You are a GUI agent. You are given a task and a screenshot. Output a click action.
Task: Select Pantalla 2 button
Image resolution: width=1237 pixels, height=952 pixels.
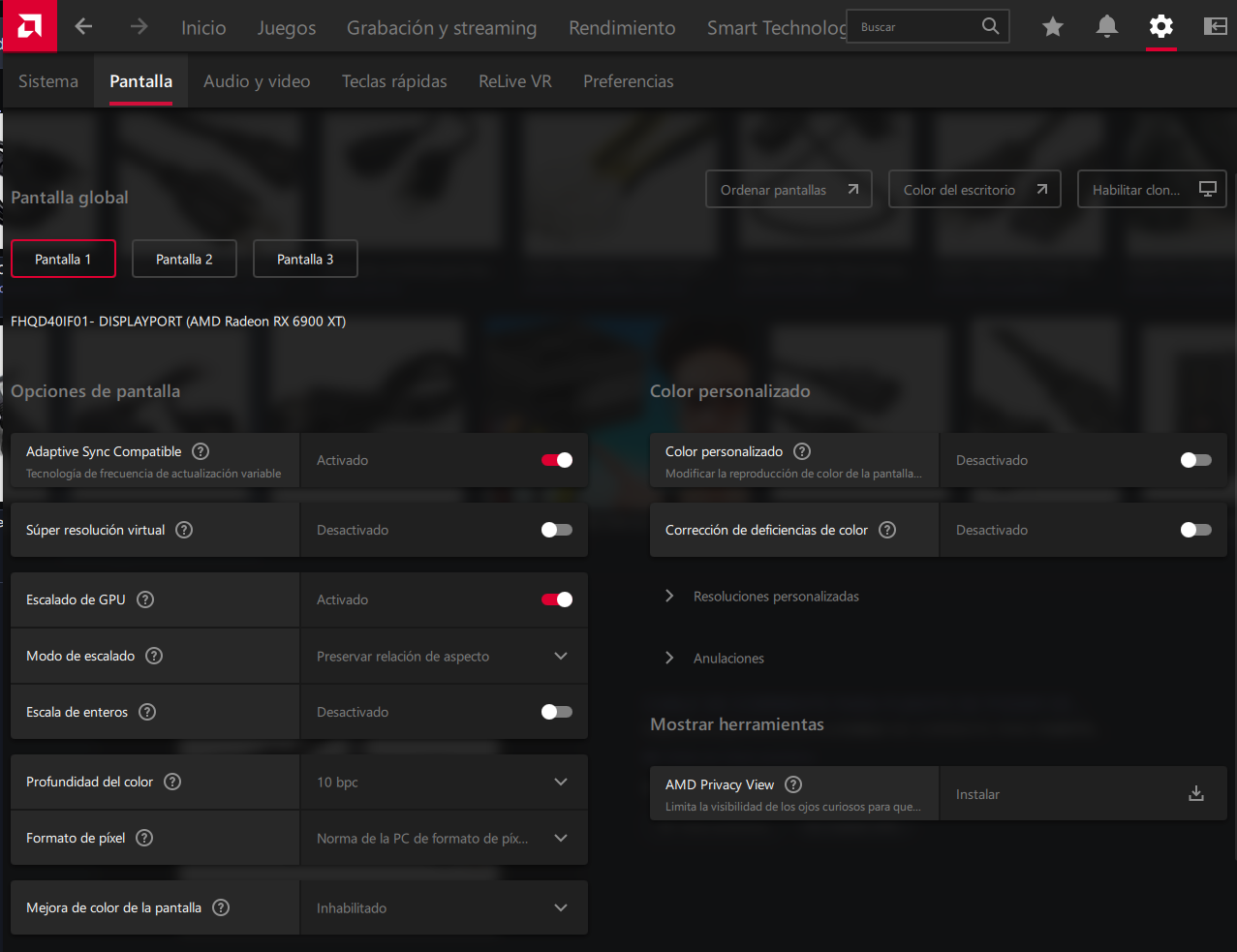point(184,259)
